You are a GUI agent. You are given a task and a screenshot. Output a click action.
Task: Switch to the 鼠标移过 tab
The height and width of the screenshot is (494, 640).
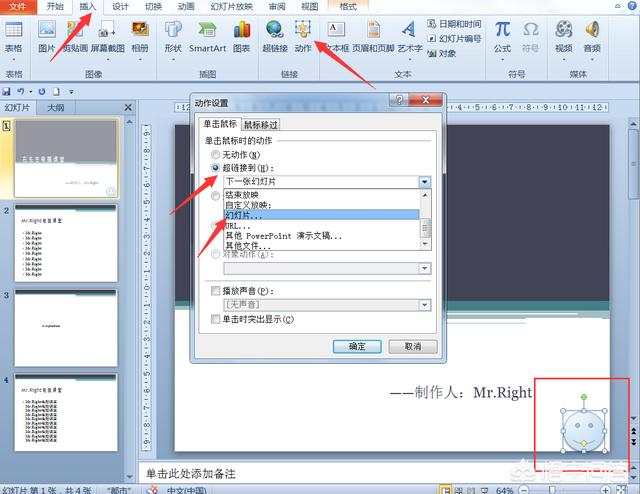pos(261,125)
